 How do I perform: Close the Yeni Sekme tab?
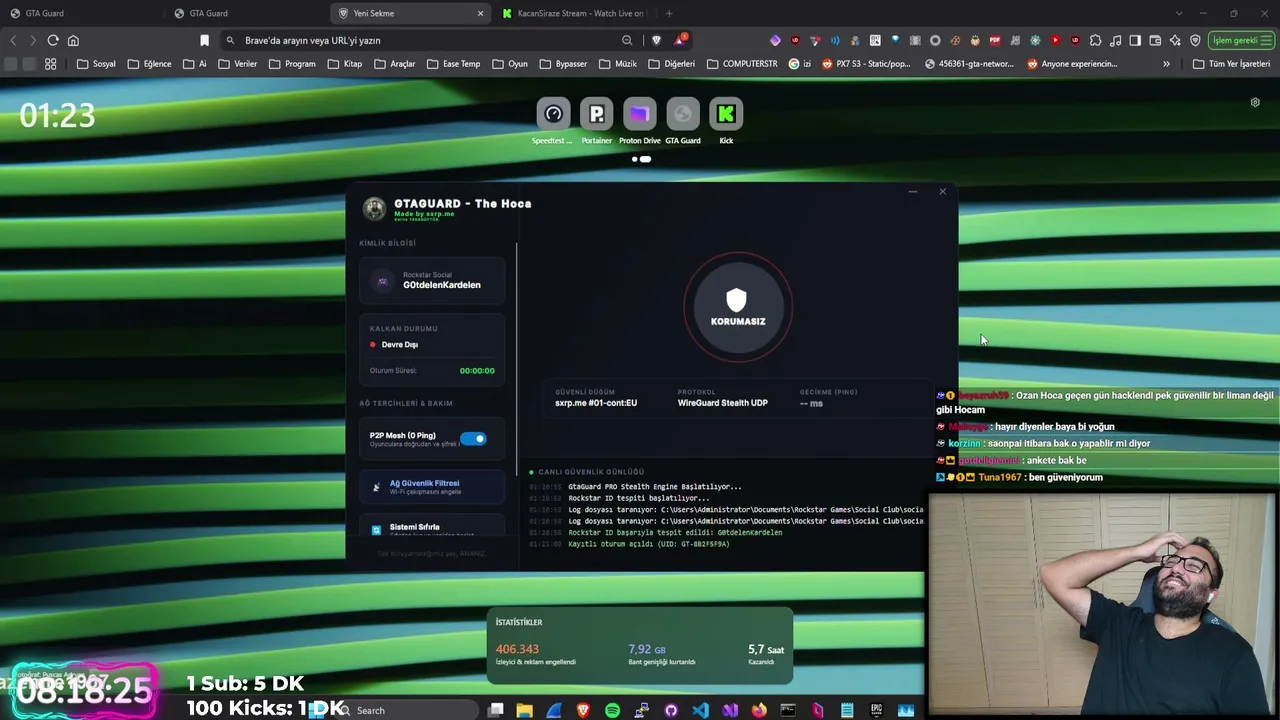pos(480,13)
